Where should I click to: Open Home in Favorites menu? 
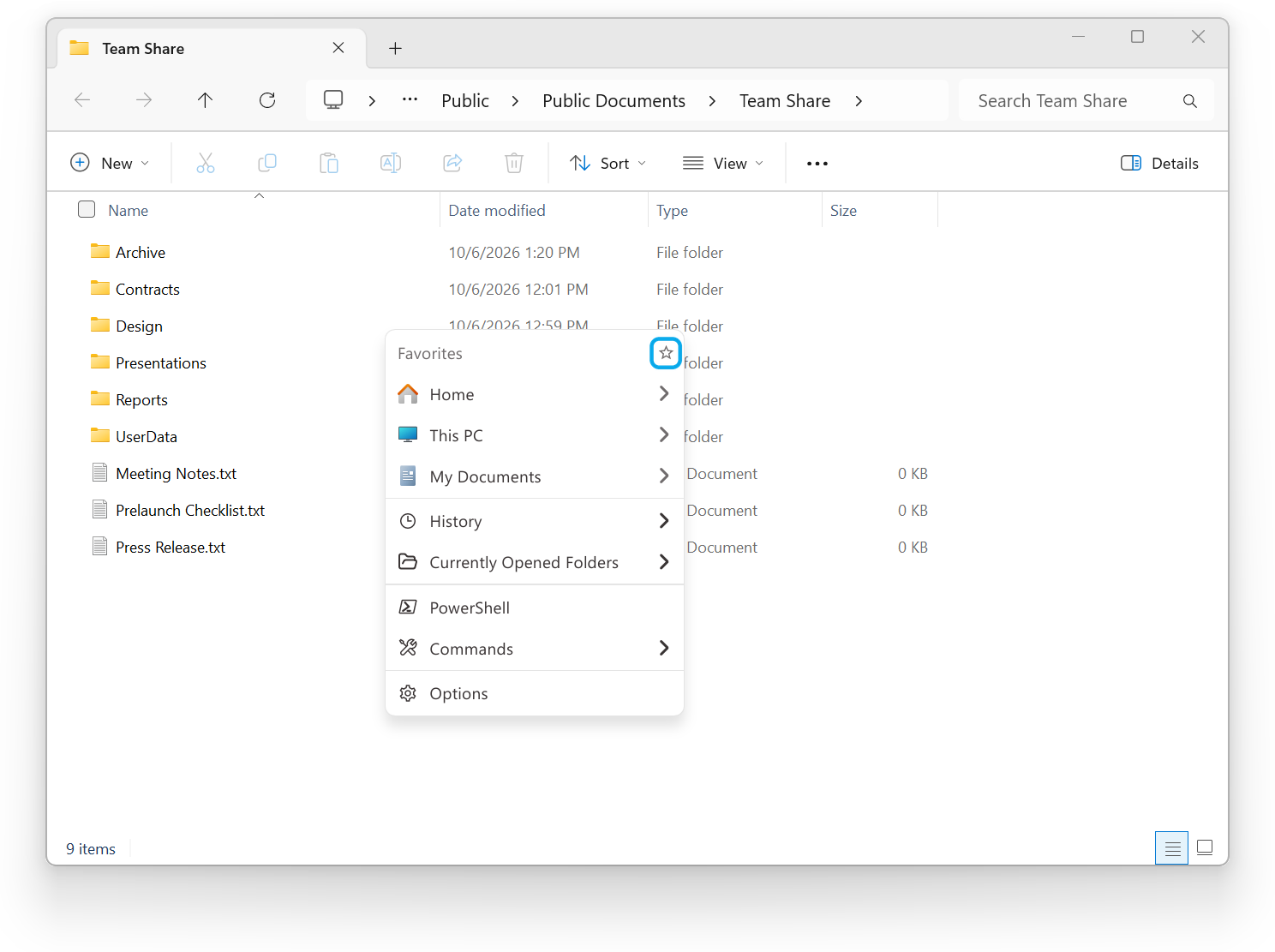535,394
